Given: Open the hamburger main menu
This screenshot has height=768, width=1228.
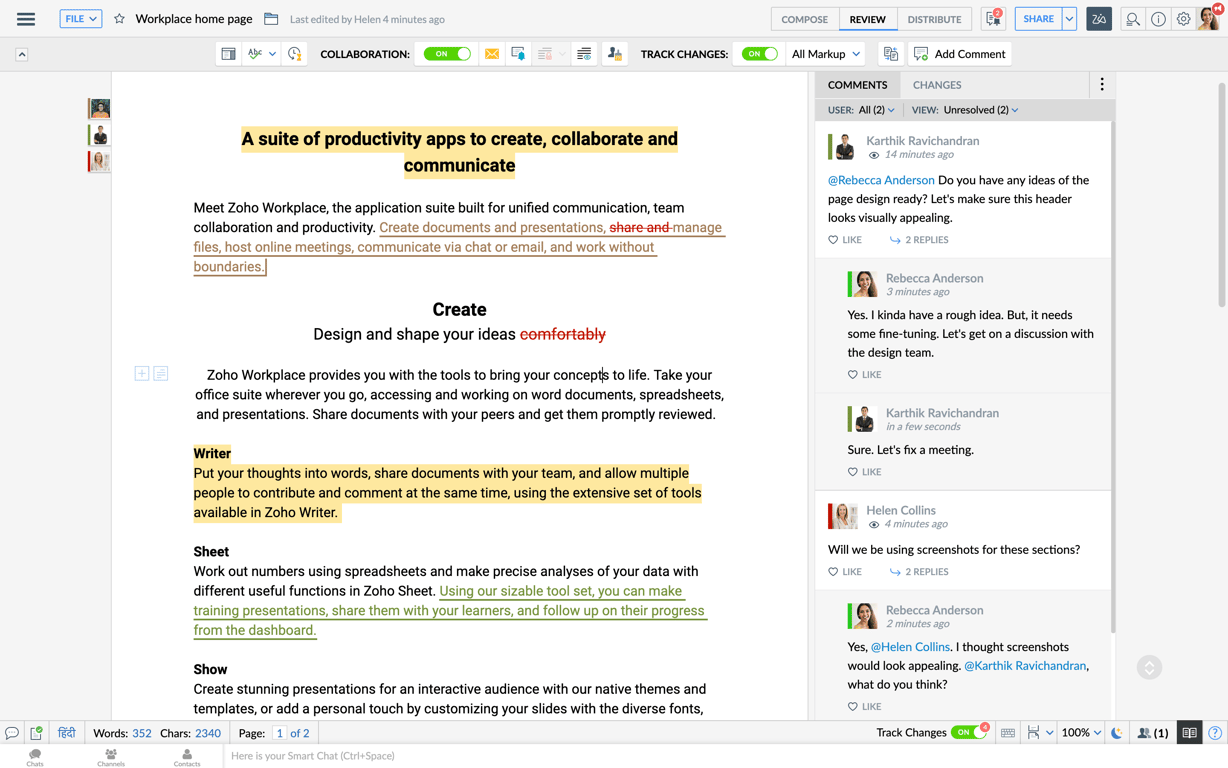Looking at the screenshot, I should pyautogui.click(x=26, y=19).
